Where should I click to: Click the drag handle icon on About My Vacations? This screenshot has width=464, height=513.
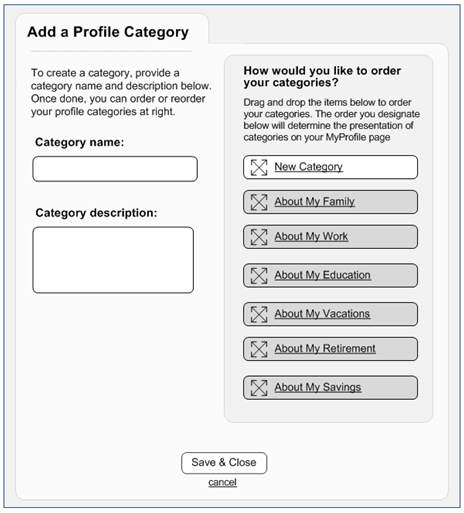click(x=259, y=314)
